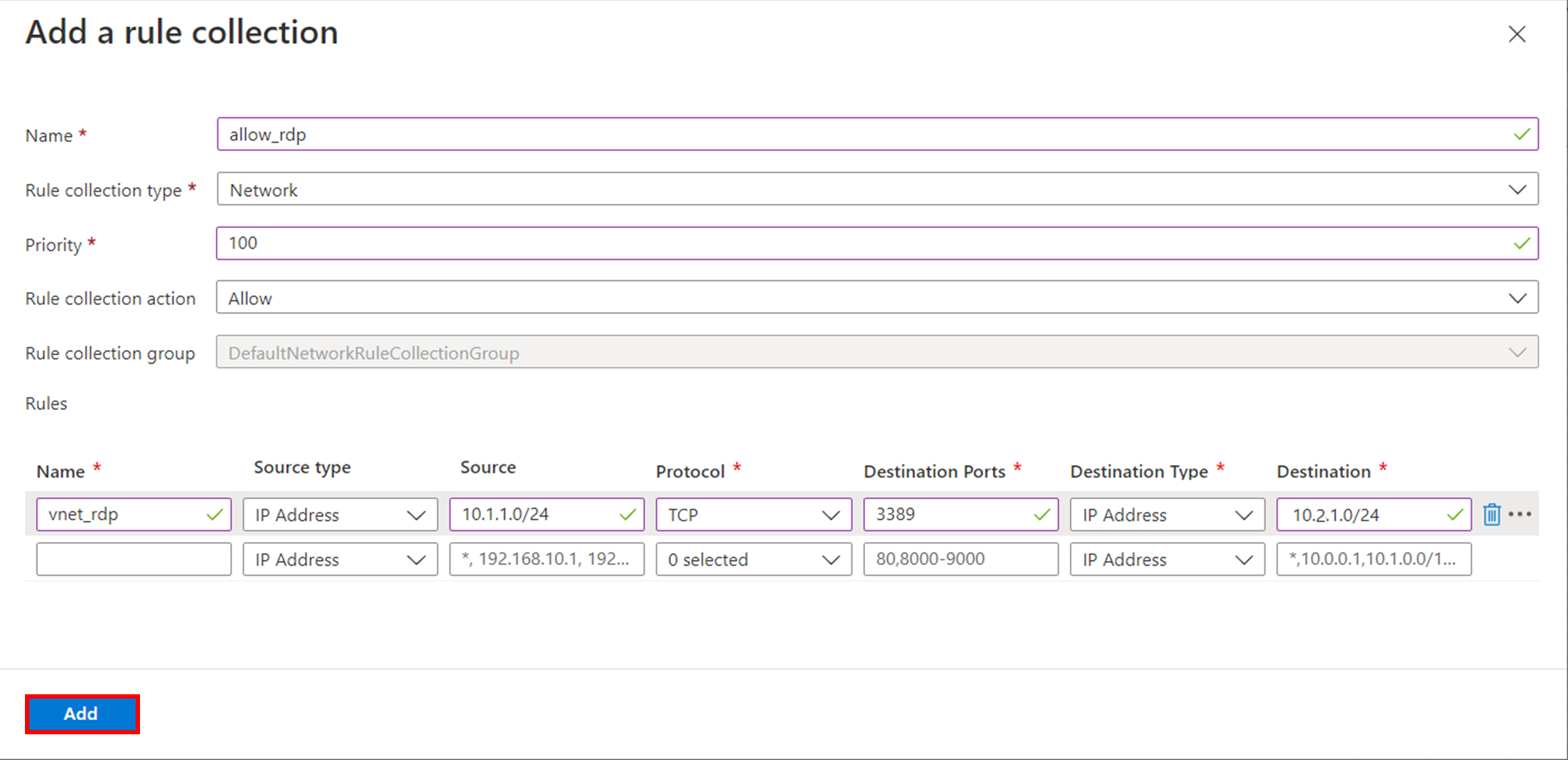Expand the Rule collection type dropdown
Image resolution: width=1568 pixels, height=760 pixels.
coord(877,189)
